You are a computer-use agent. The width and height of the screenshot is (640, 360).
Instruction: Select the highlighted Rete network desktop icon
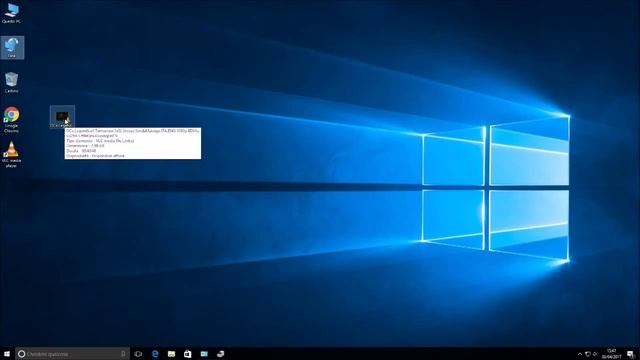click(x=12, y=48)
